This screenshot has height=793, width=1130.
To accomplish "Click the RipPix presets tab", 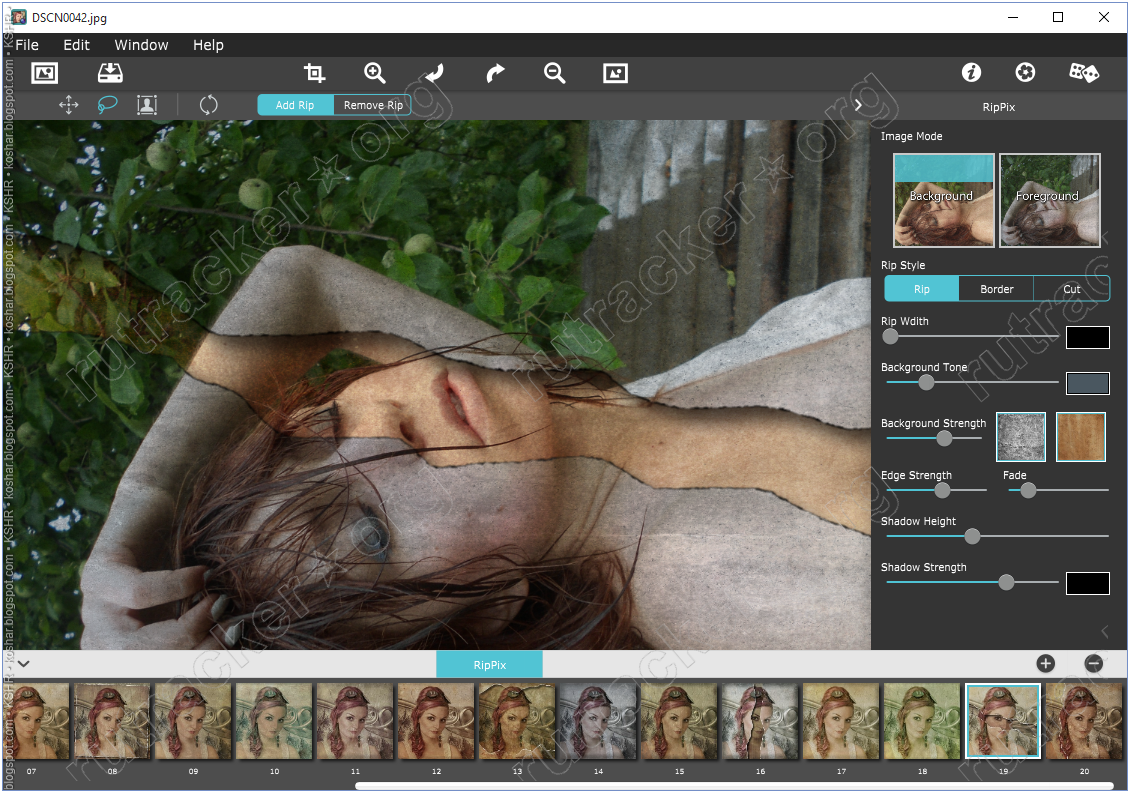I will coord(490,664).
